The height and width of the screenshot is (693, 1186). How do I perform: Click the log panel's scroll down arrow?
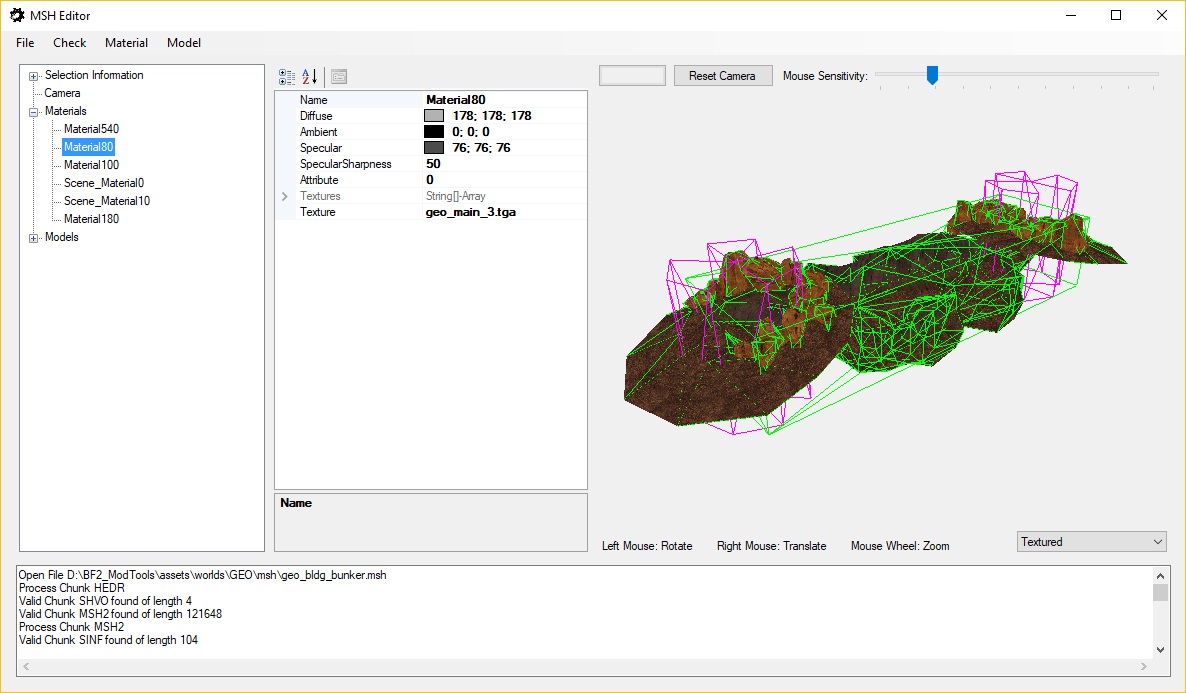click(1160, 650)
